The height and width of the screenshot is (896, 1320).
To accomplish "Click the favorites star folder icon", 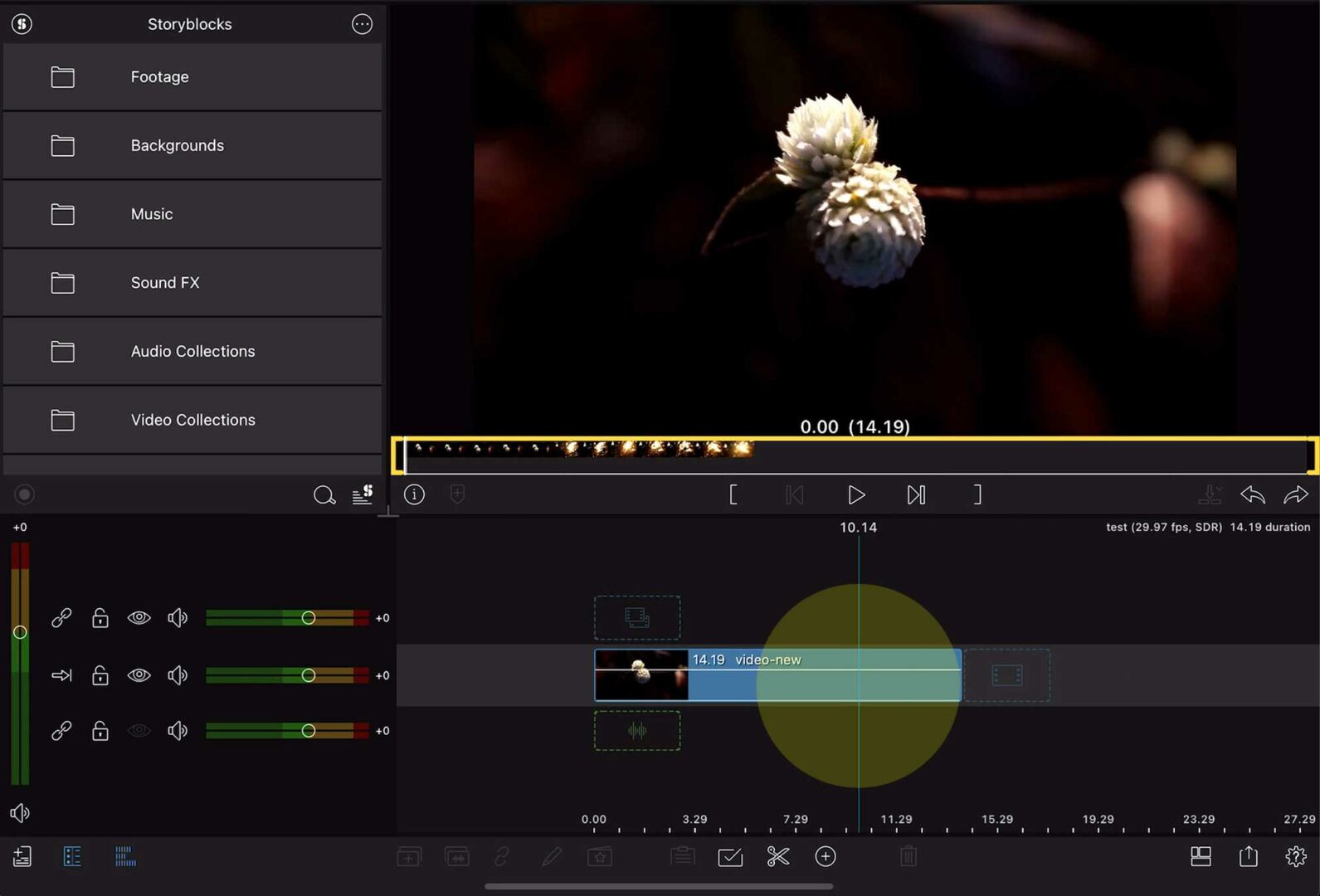I will pos(600,857).
